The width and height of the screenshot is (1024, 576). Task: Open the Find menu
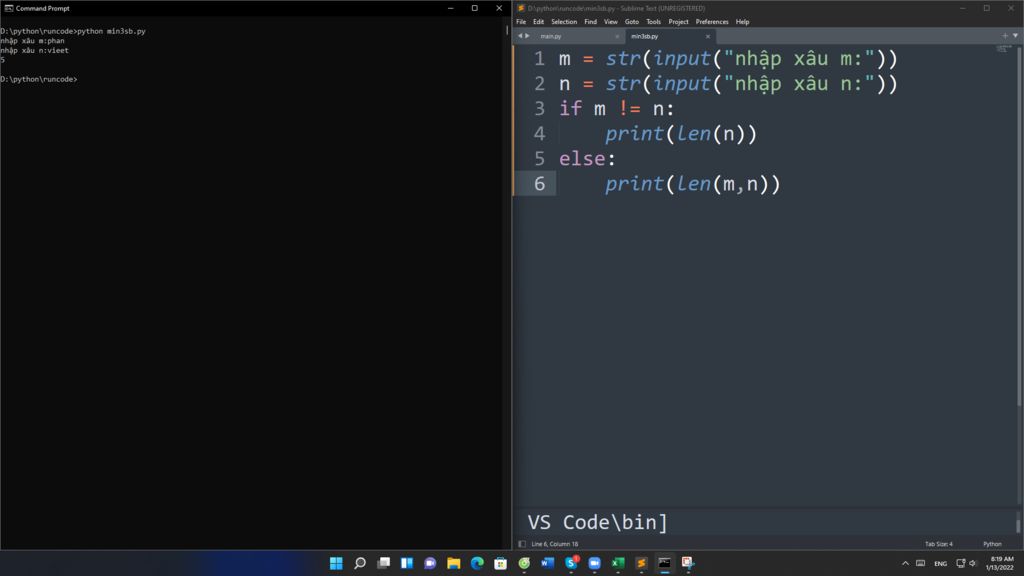coord(590,22)
